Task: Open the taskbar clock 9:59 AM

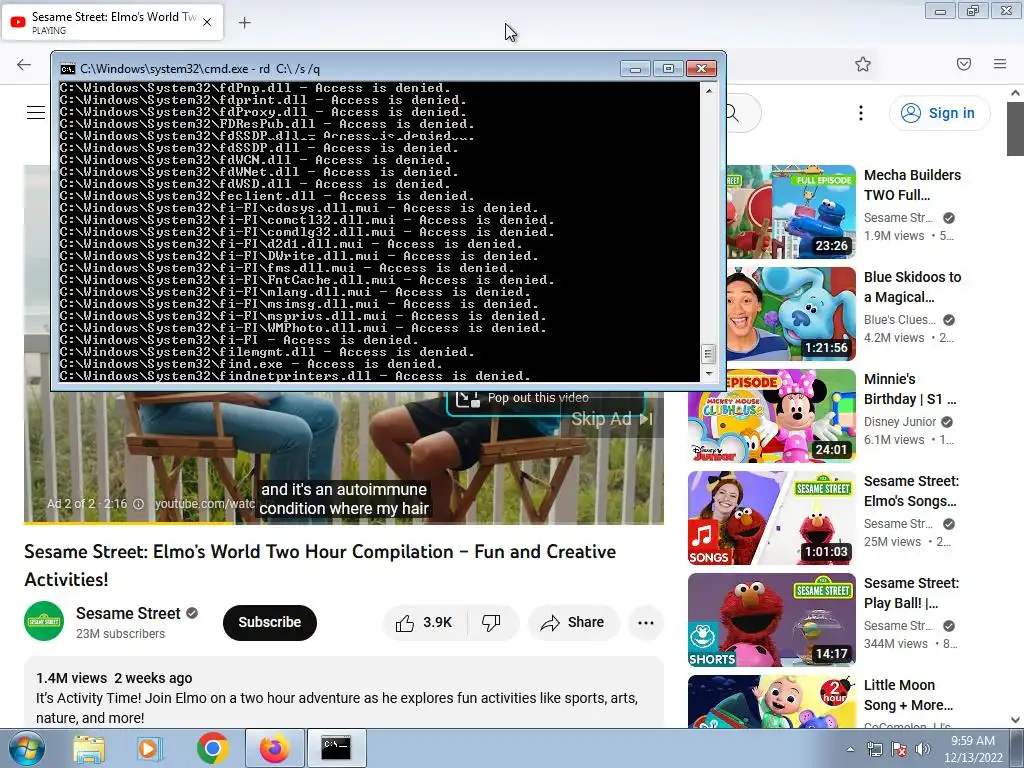Action: [x=973, y=749]
